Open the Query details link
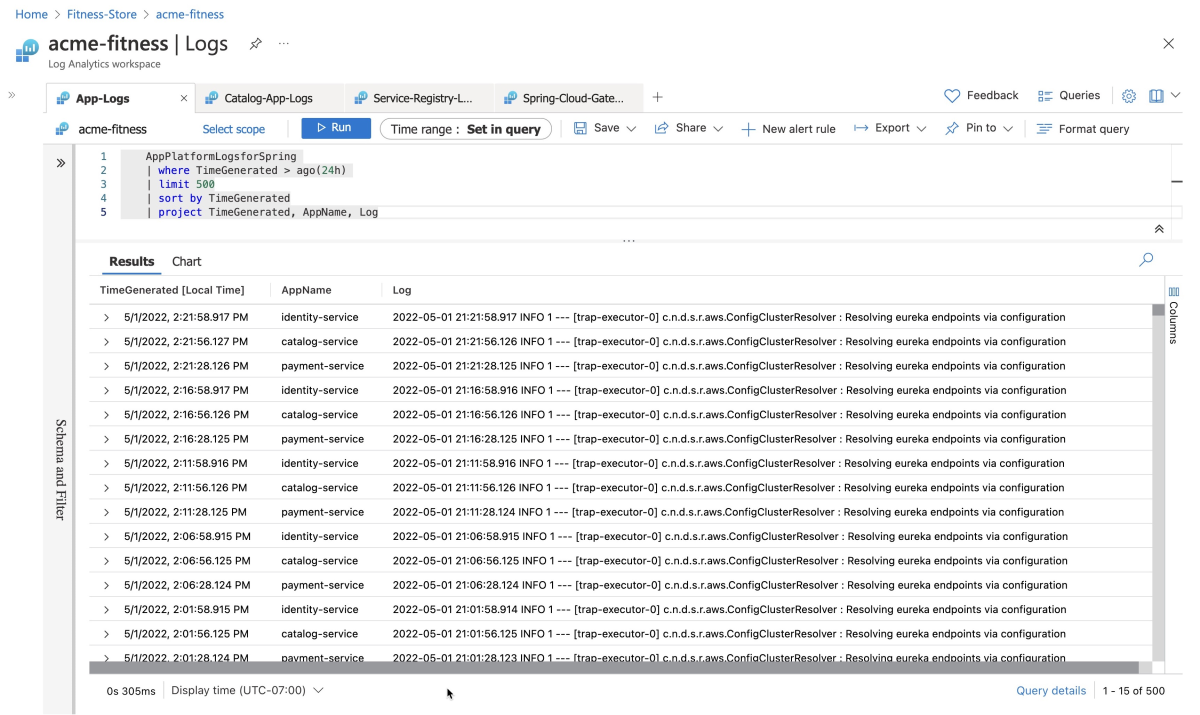 pyautogui.click(x=1051, y=690)
